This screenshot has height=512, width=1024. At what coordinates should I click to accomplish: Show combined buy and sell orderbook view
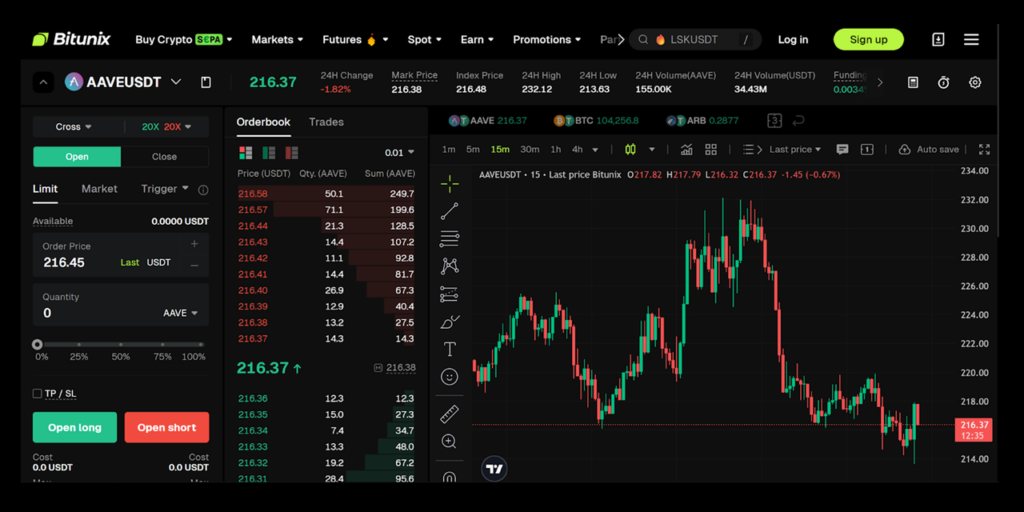[x=246, y=153]
